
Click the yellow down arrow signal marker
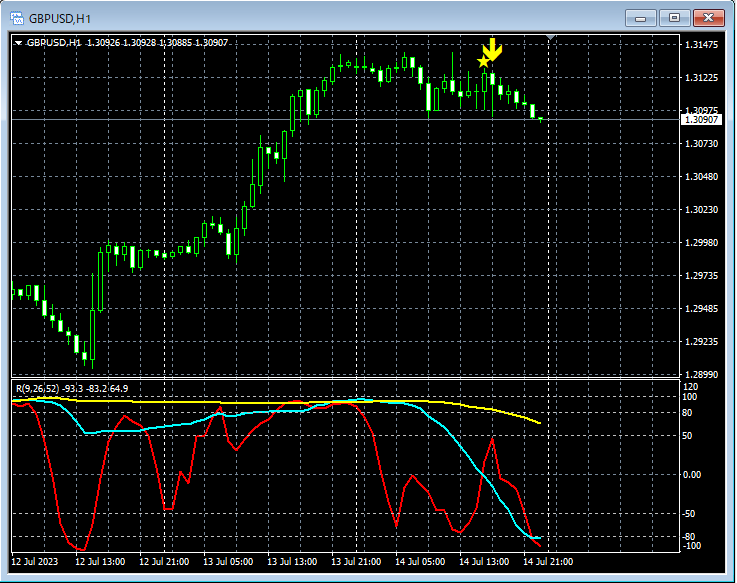point(492,49)
